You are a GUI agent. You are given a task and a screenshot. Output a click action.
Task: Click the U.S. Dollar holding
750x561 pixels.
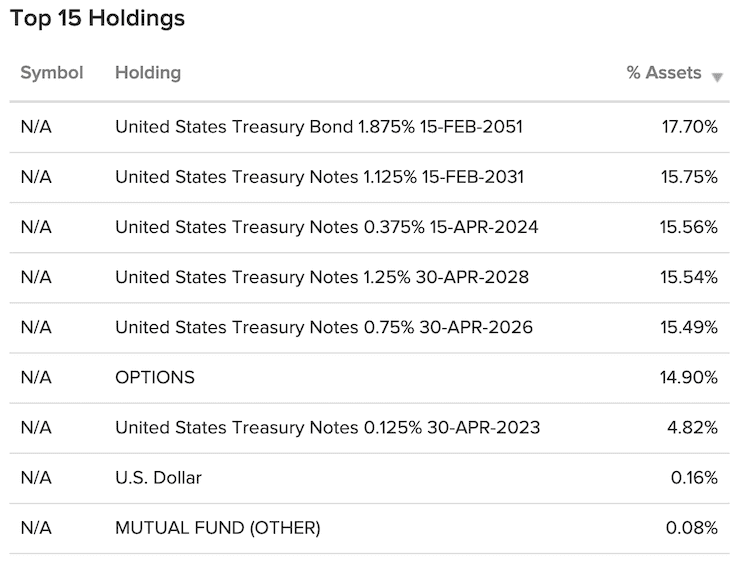click(x=158, y=478)
